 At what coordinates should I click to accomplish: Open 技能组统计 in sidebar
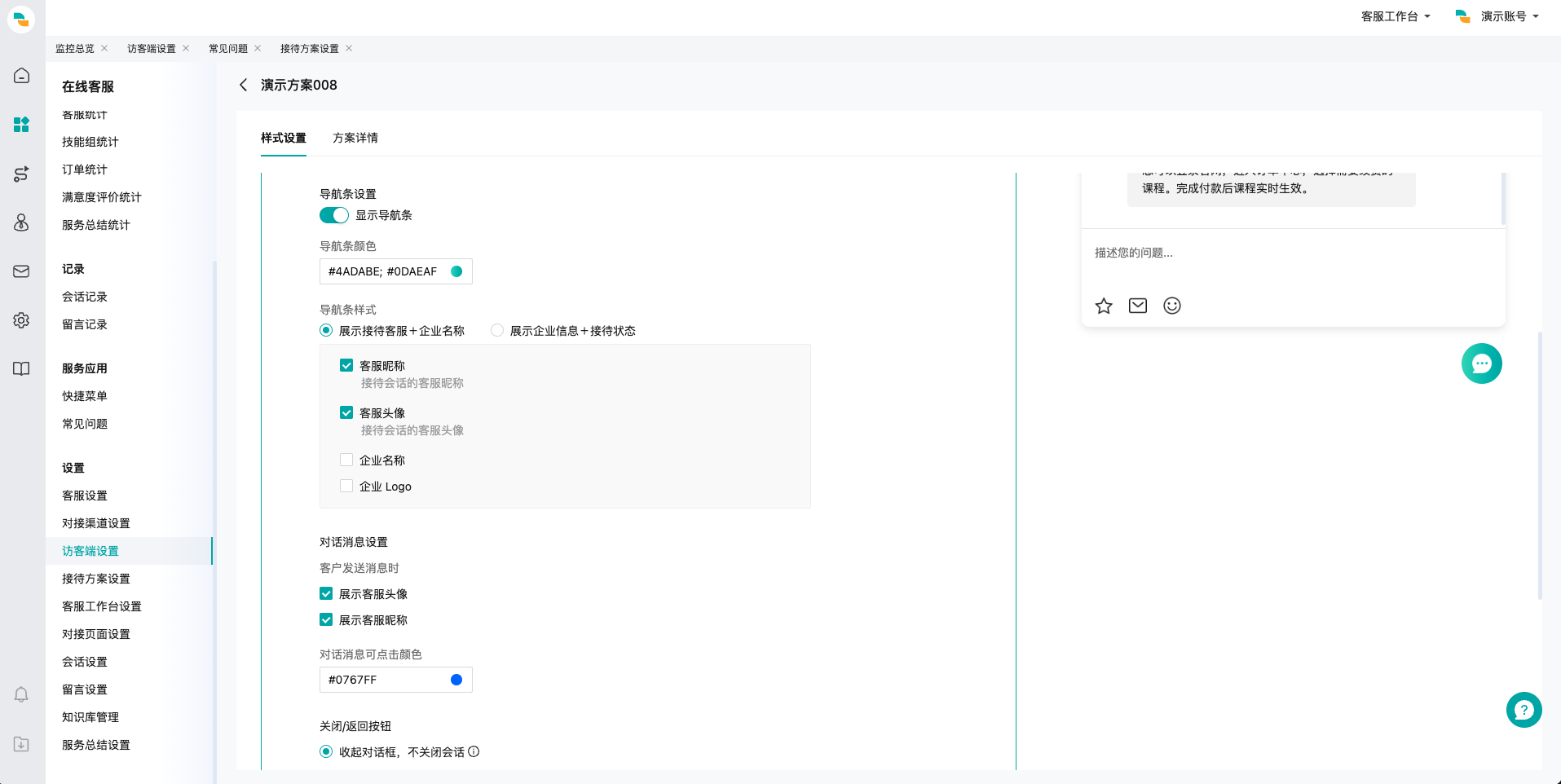tap(90, 142)
